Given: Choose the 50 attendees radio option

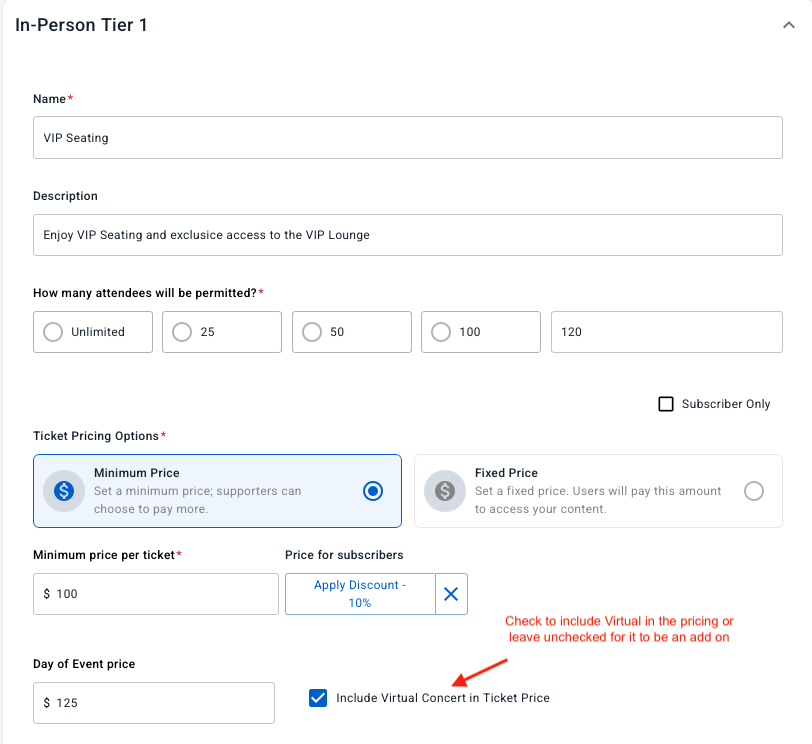Looking at the screenshot, I should [312, 332].
